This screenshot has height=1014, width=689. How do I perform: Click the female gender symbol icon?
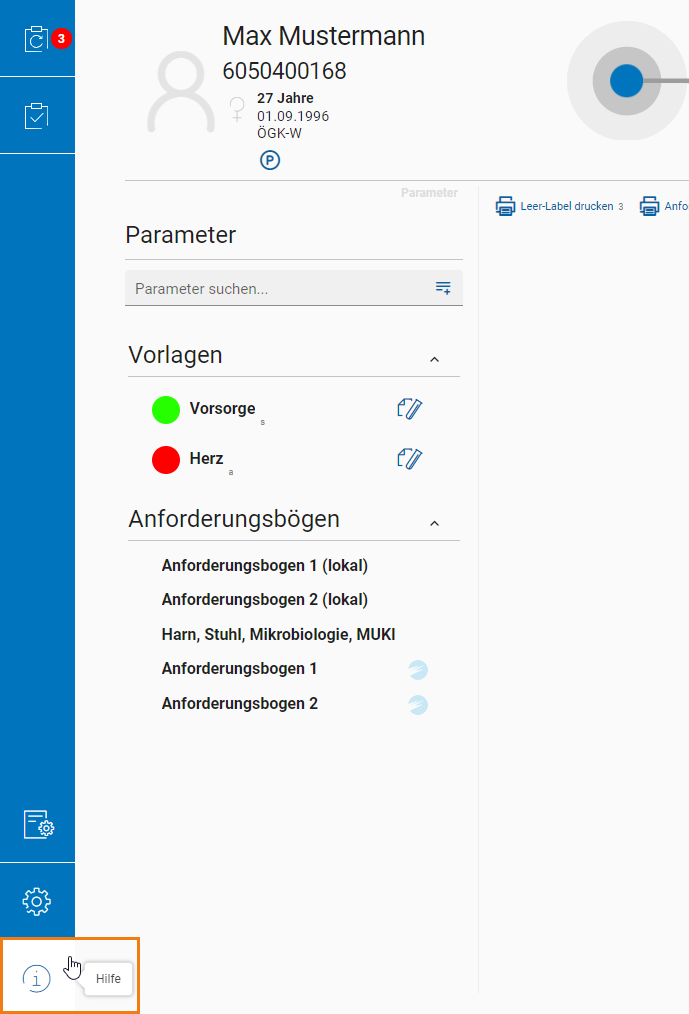click(237, 109)
